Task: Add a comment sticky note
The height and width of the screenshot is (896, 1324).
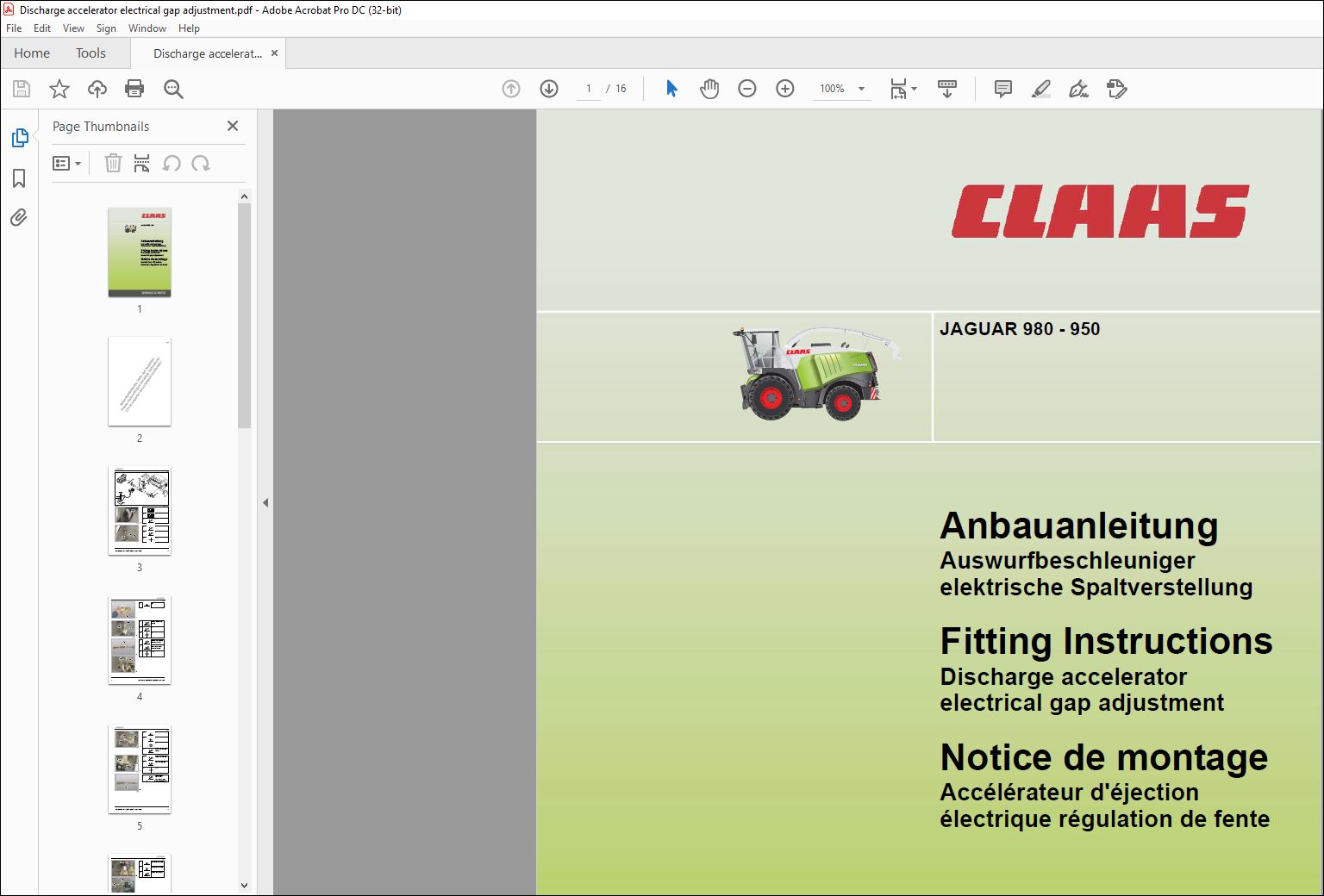Action: click(1002, 89)
